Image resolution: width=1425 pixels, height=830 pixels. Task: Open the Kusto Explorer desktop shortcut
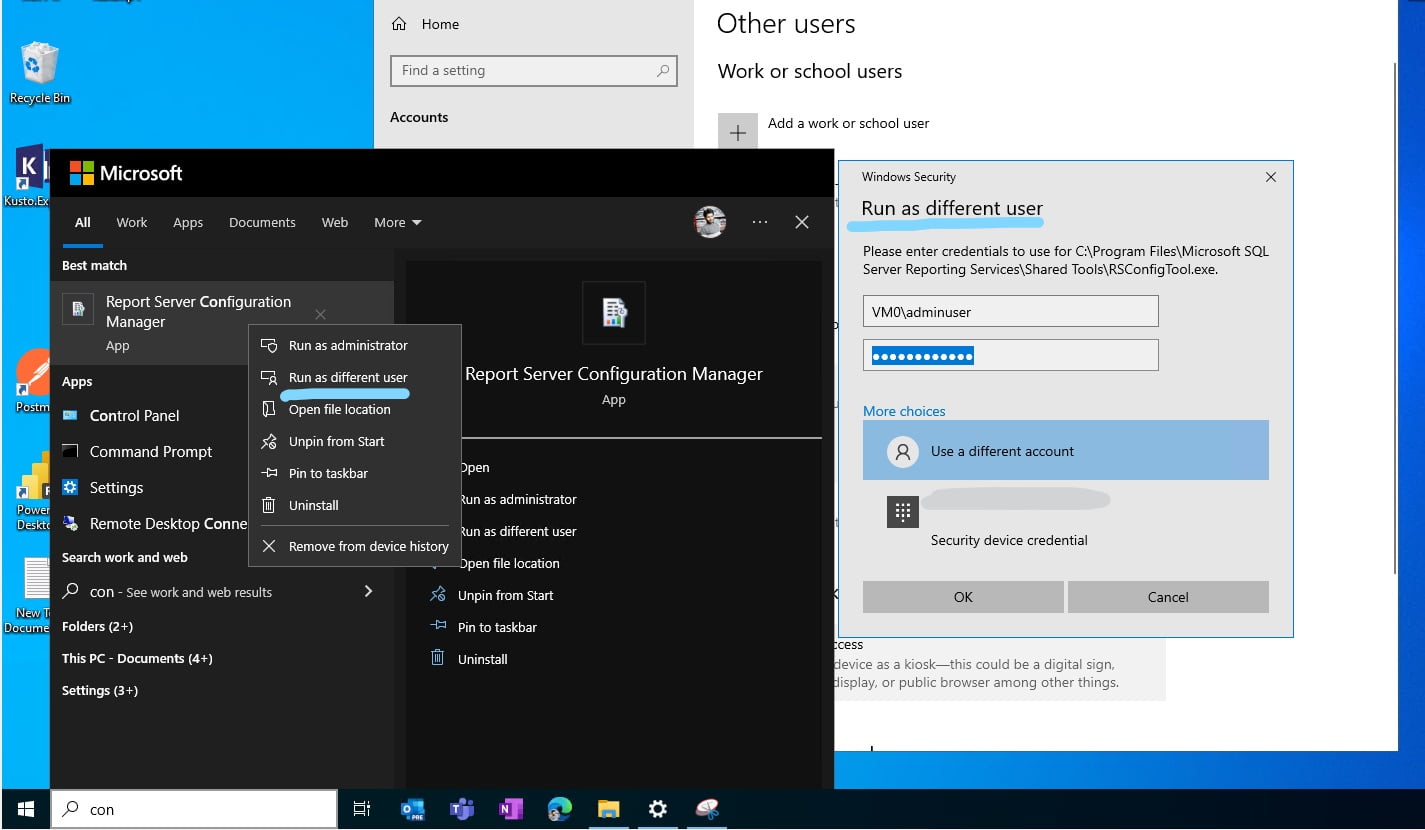click(26, 177)
